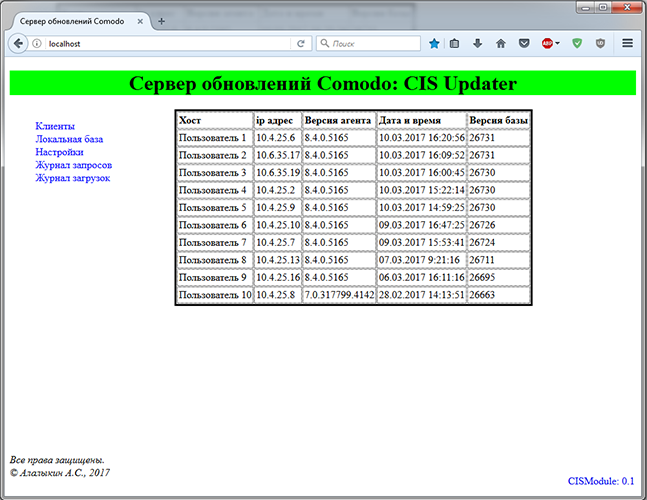647x500 pixels.
Task: Click the IP address 10.6.35.17
Action: pos(278,155)
